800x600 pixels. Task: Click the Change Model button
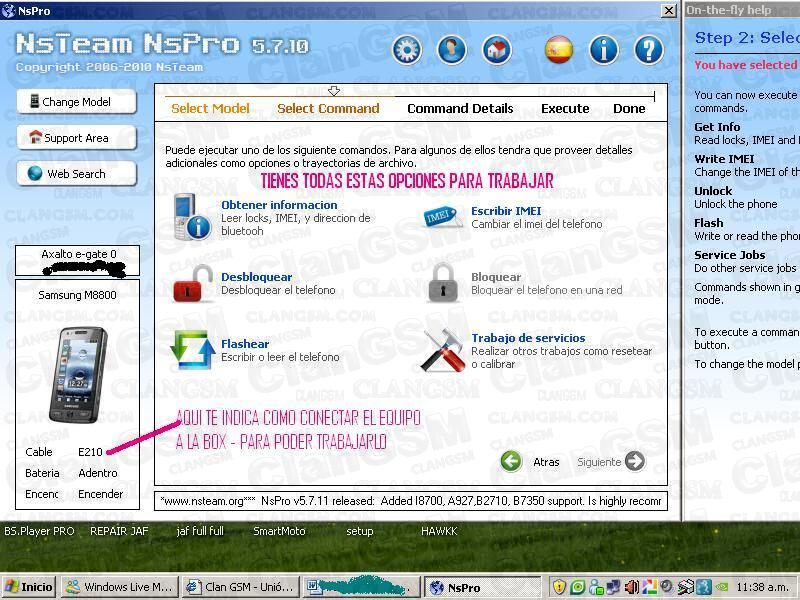click(77, 101)
